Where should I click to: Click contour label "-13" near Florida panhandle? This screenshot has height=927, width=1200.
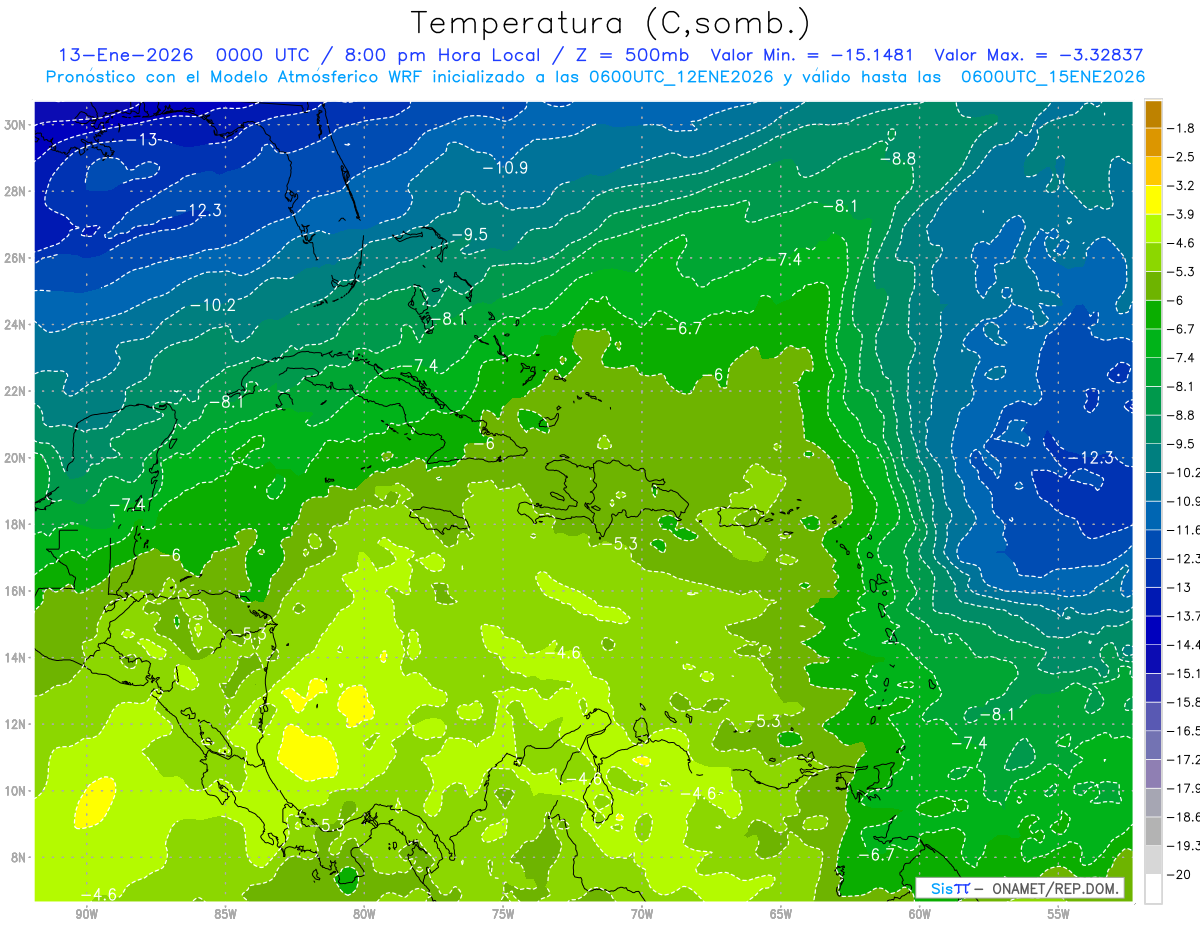(142, 139)
